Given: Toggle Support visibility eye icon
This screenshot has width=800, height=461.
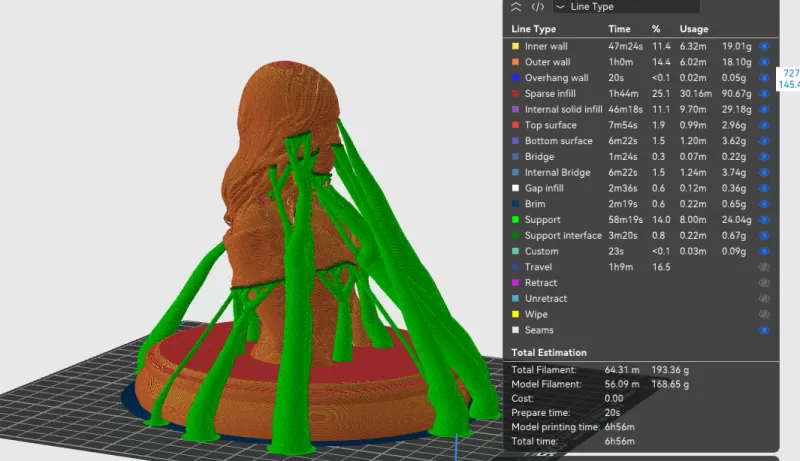Looking at the screenshot, I should tap(764, 220).
